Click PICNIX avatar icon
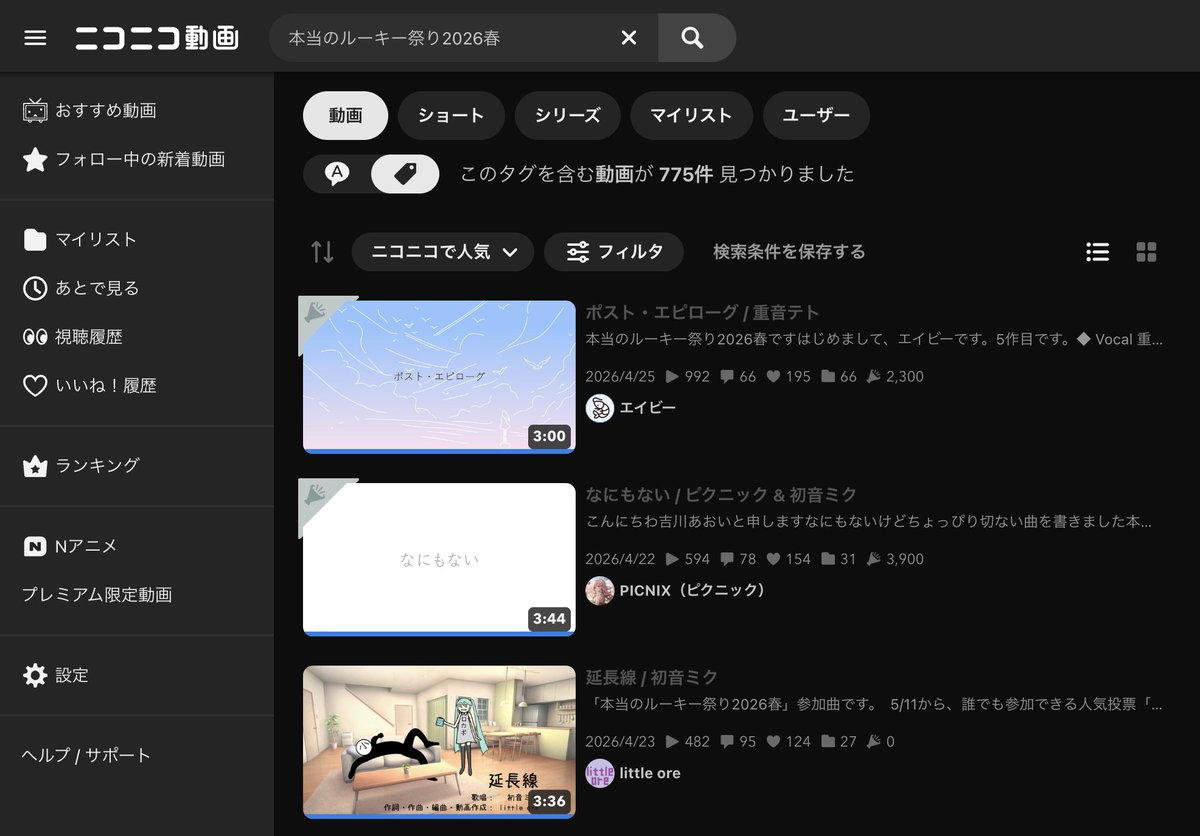The width and height of the screenshot is (1200, 836). pyautogui.click(x=600, y=591)
